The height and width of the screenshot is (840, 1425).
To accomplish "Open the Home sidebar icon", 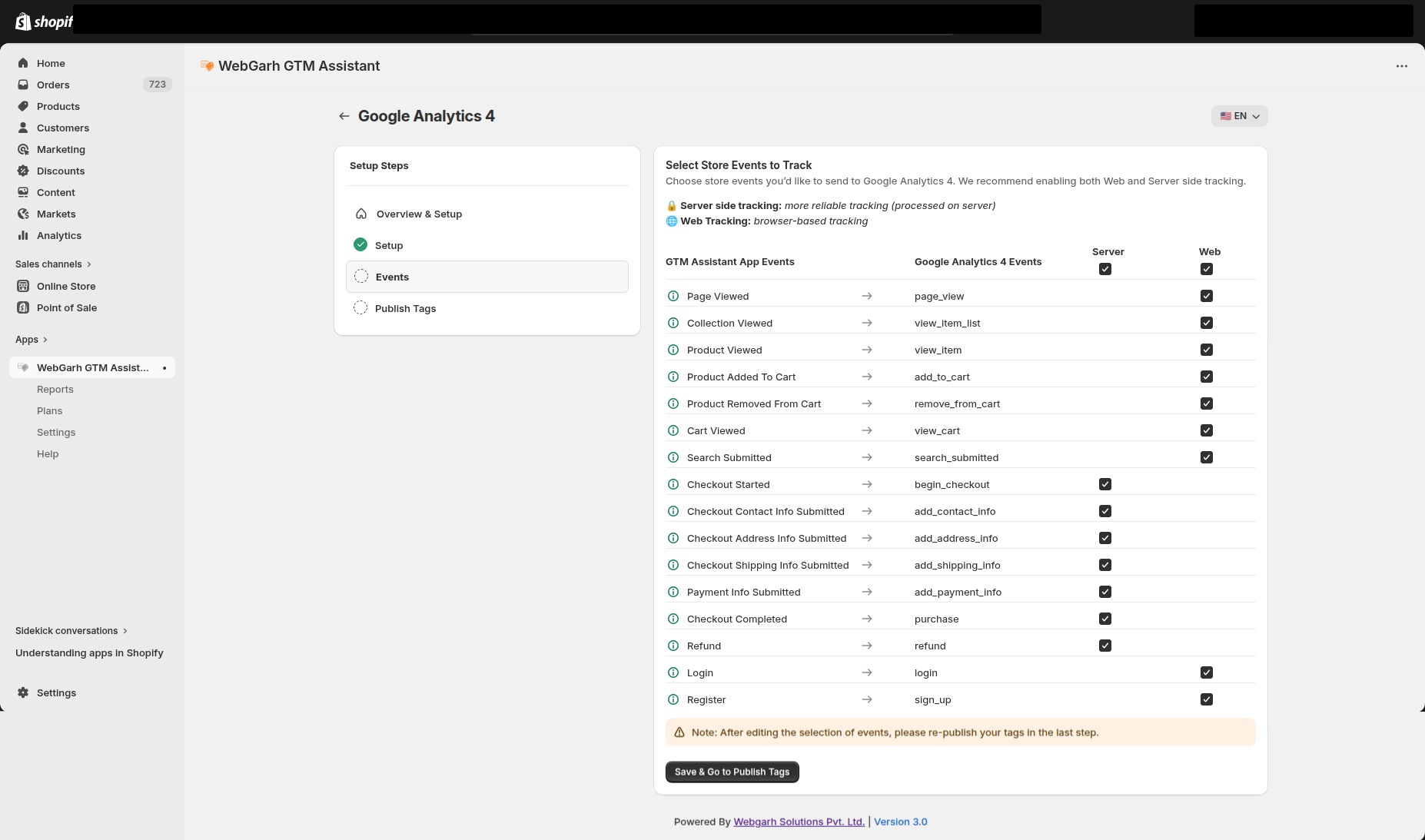I will coord(23,63).
